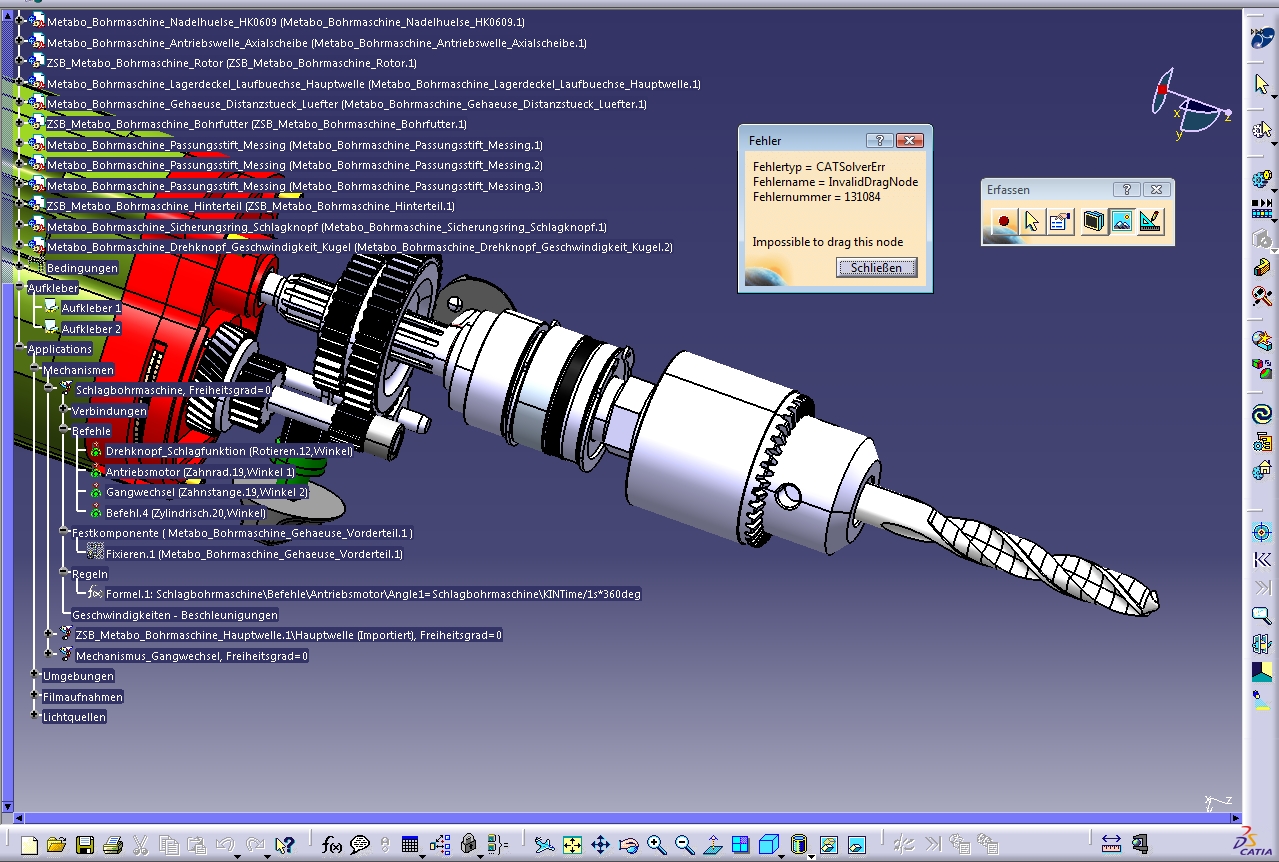Open capture options in Erfassen dialog
The height and width of the screenshot is (862, 1279).
[x=1060, y=221]
